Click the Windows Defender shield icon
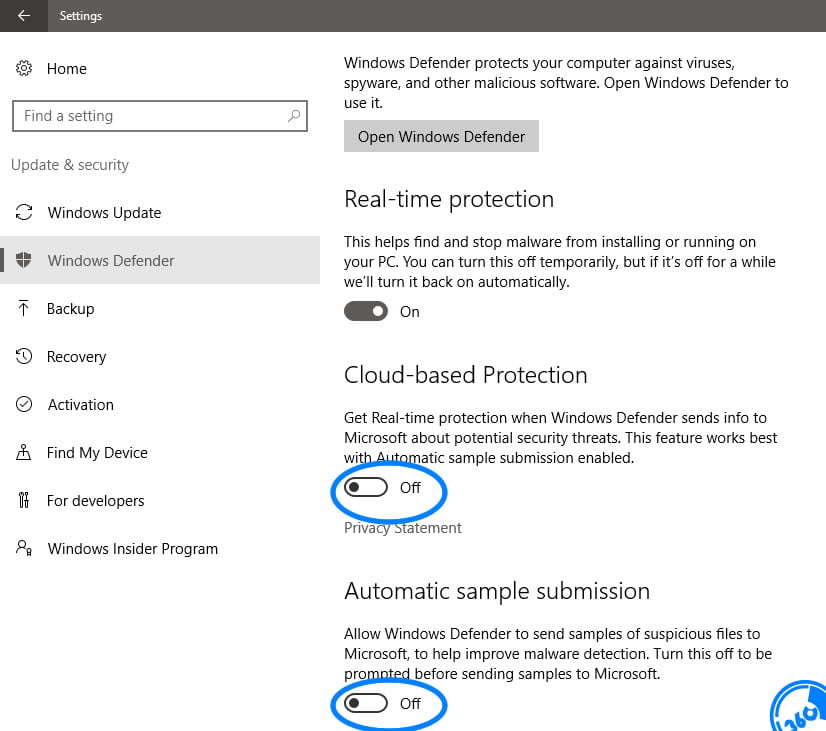 [x=24, y=260]
